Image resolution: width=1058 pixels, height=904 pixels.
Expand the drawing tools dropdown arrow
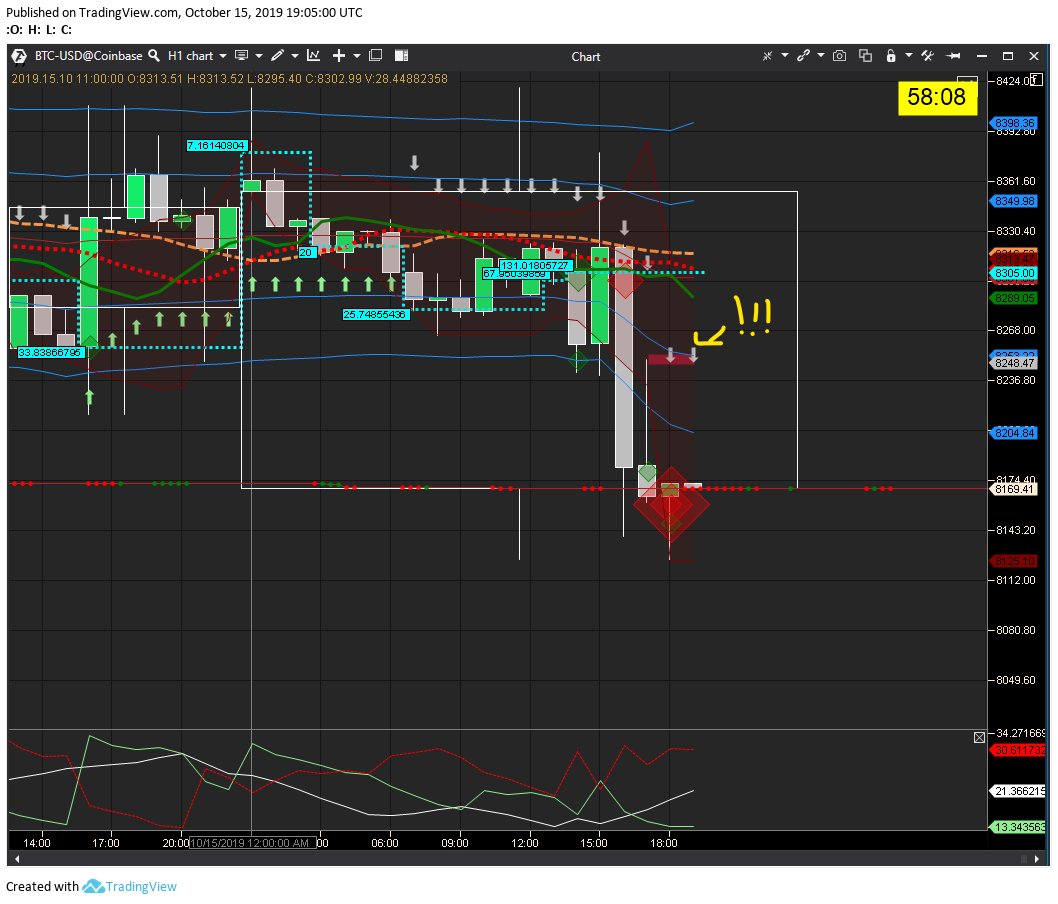pos(295,56)
